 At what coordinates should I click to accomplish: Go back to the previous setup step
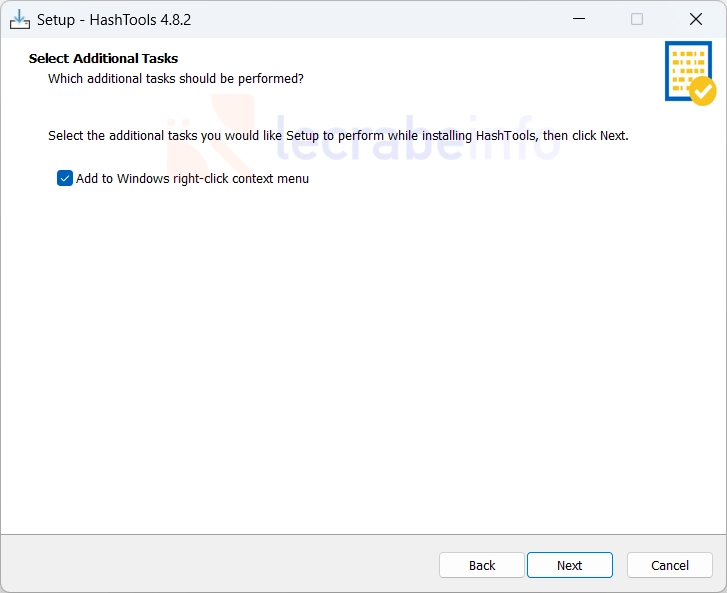click(x=482, y=565)
